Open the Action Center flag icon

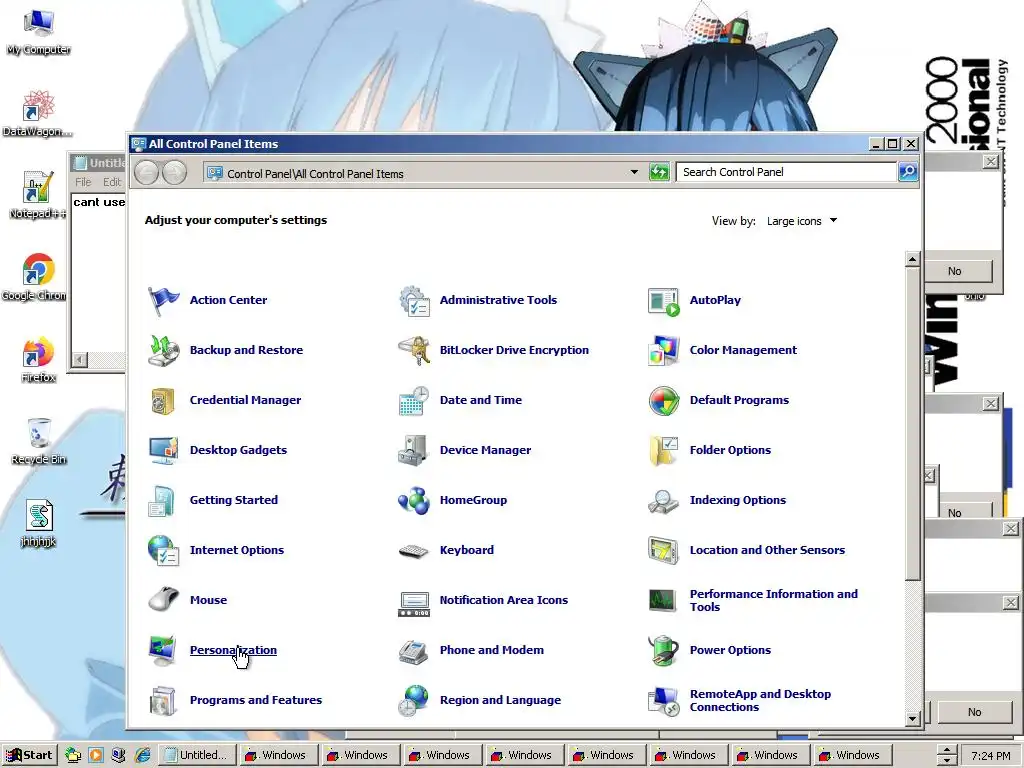(x=163, y=300)
